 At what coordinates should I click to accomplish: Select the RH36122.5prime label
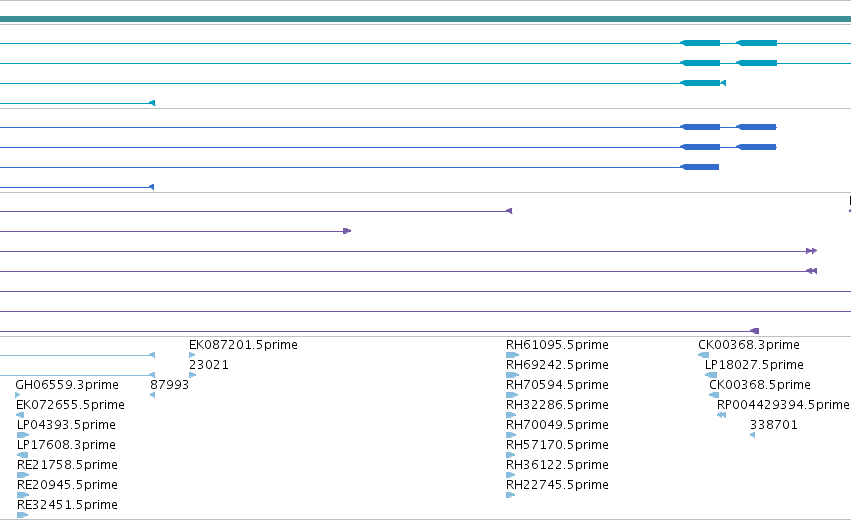click(557, 465)
